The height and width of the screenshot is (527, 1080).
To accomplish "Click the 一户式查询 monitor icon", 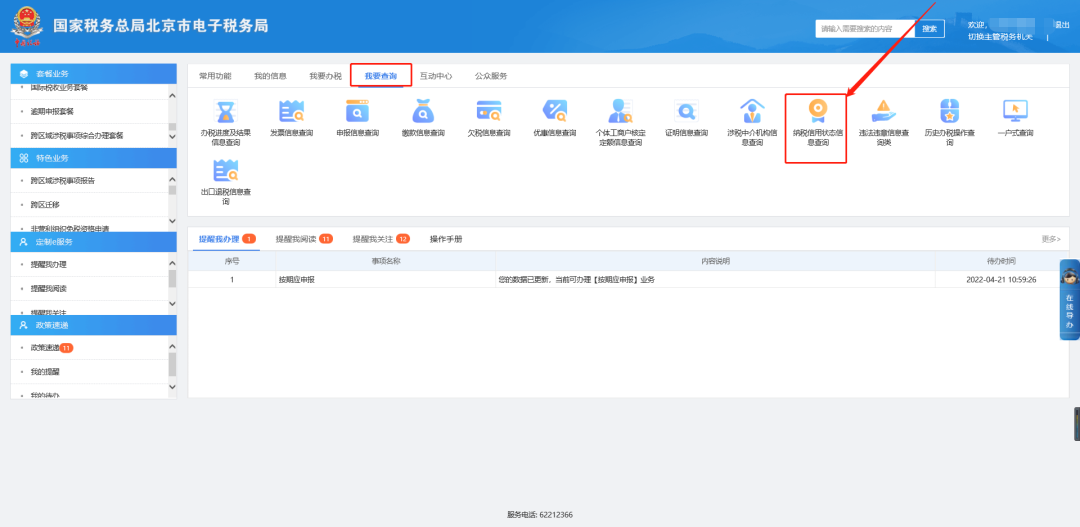I will [x=1015, y=111].
